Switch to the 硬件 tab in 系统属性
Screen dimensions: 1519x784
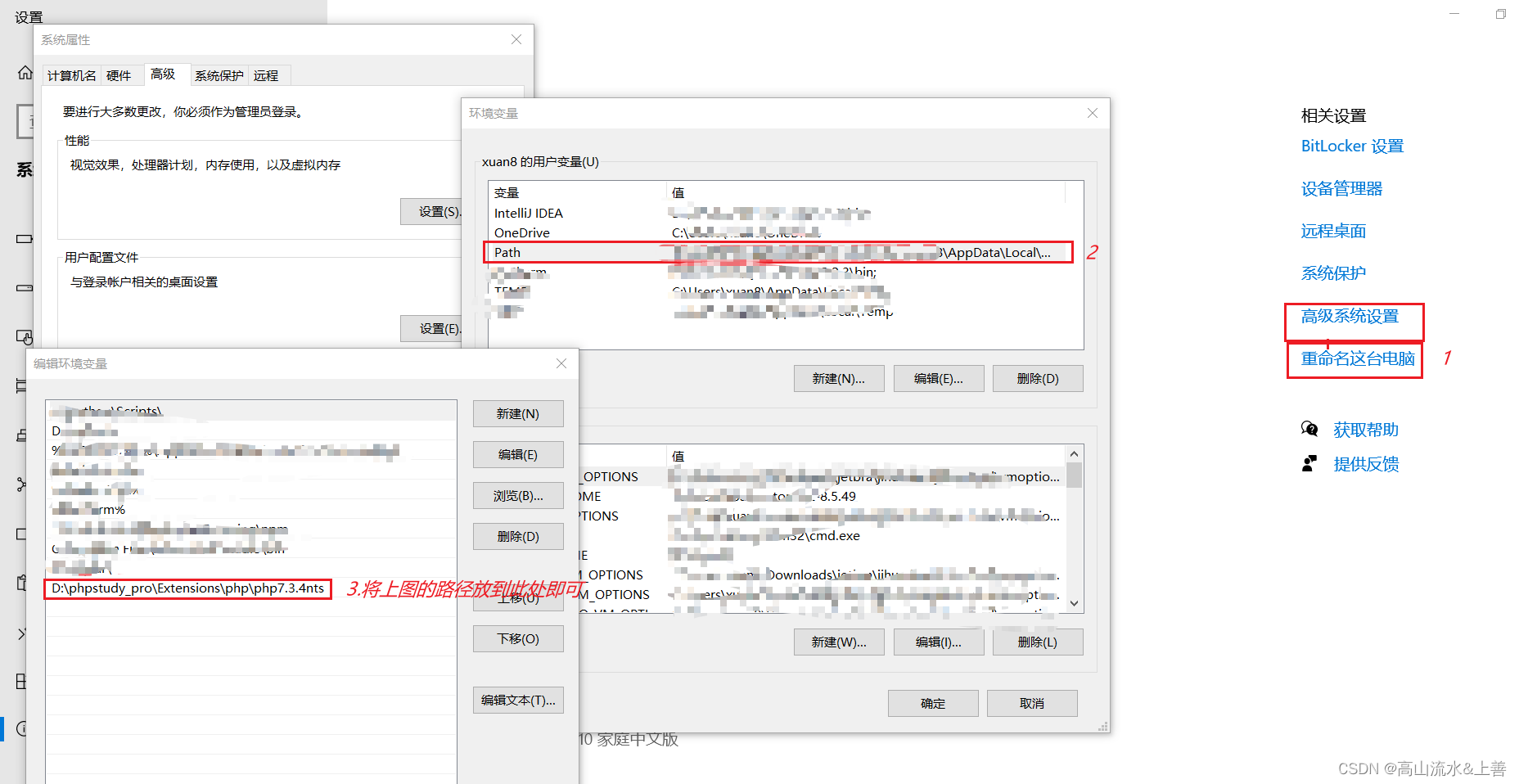(x=119, y=74)
